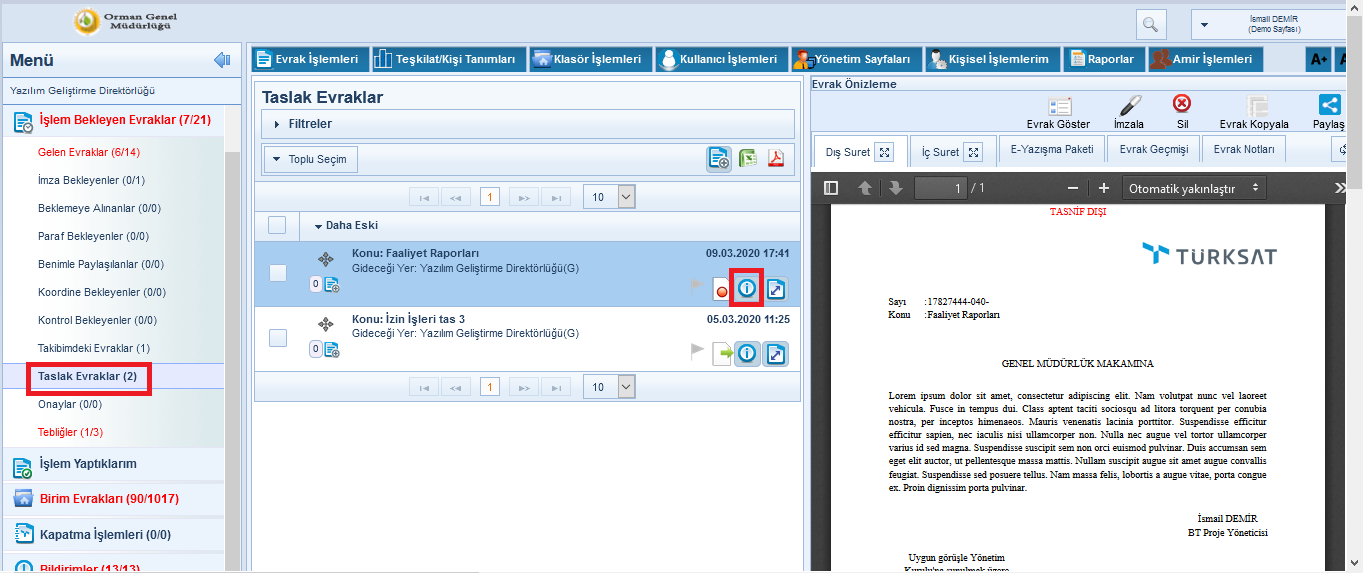The image size is (1363, 573).
Task: Toggle the PDF viewer sidebar
Action: tap(831, 188)
